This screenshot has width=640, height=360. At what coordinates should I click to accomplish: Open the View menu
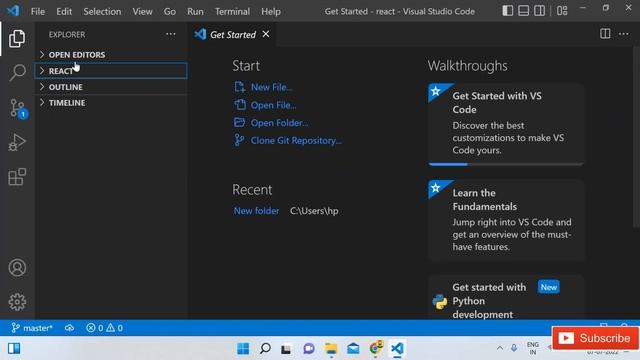click(x=142, y=11)
